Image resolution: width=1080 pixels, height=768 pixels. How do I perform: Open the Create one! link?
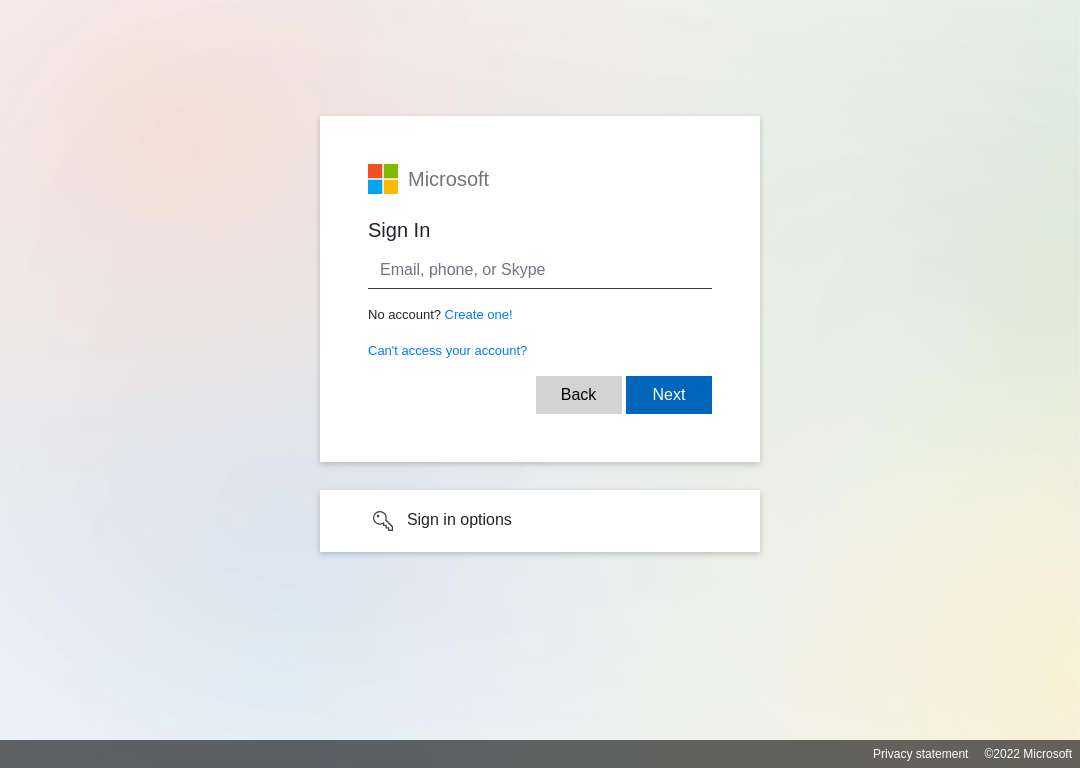coord(478,315)
